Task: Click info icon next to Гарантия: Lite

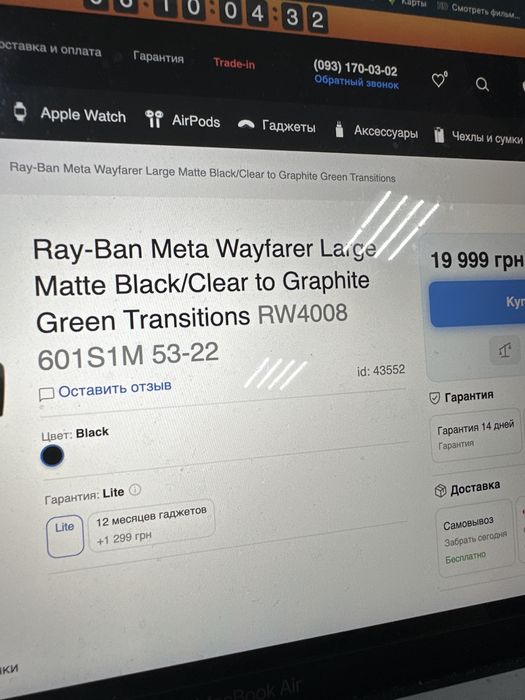Action: [135, 490]
